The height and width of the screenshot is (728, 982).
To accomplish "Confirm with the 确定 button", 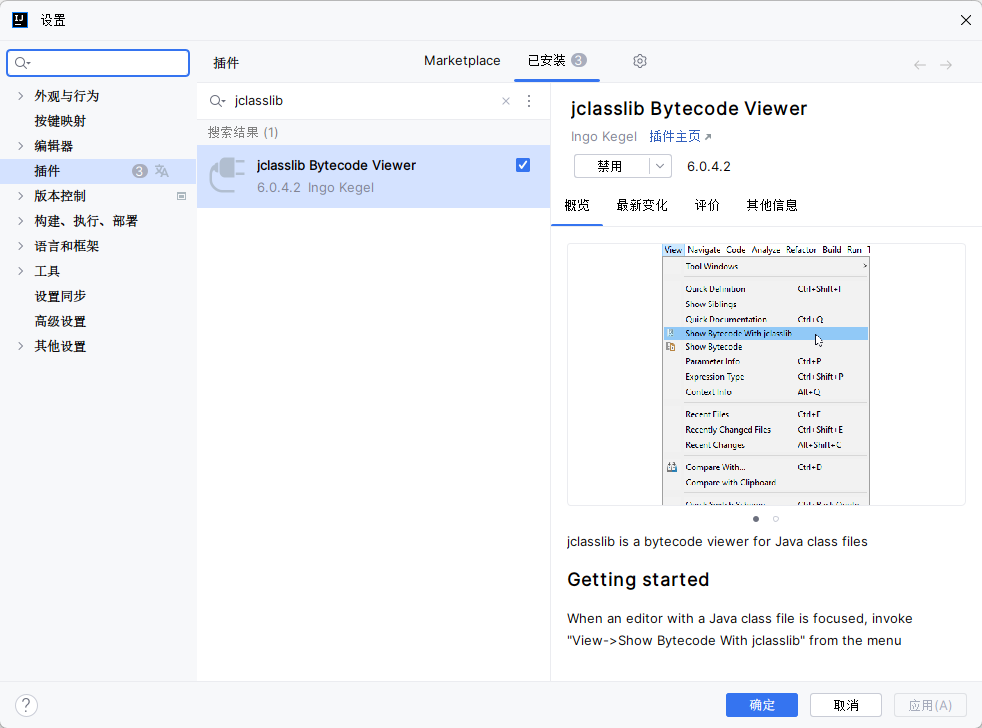I will [x=762, y=705].
